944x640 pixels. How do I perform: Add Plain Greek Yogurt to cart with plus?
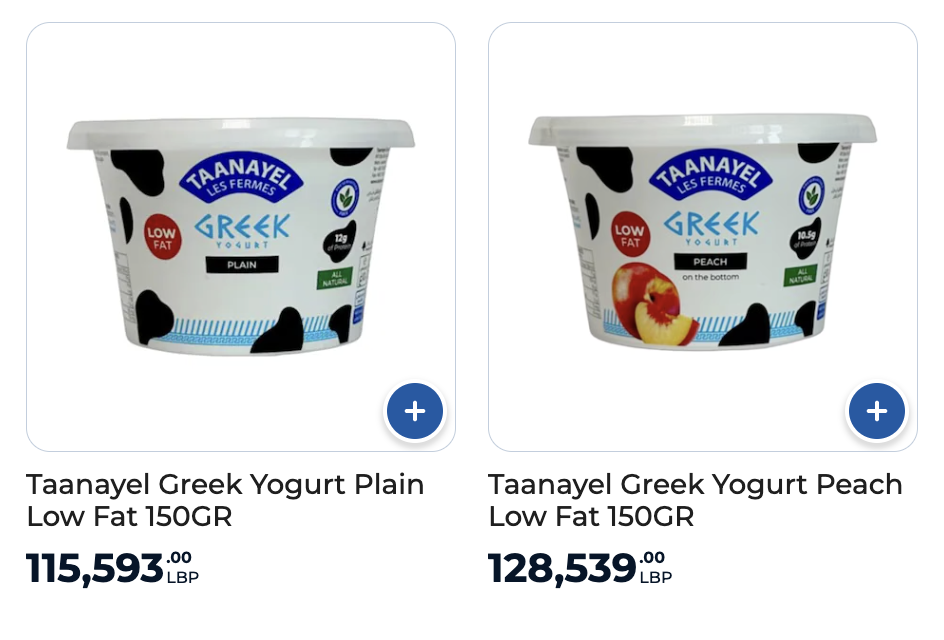point(415,411)
